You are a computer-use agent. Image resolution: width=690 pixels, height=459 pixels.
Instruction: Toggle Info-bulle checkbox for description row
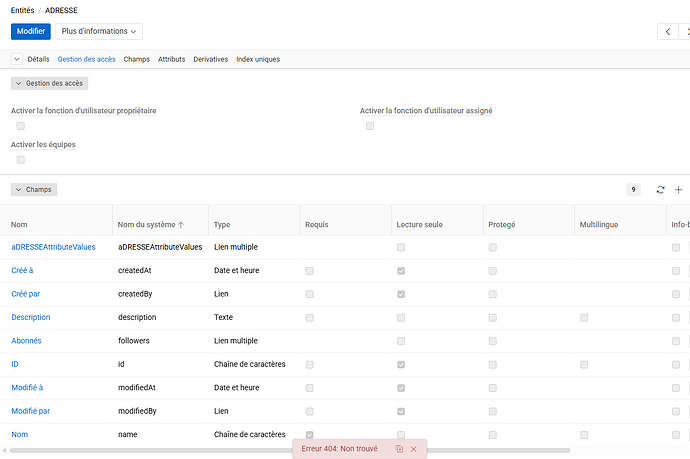(676, 318)
